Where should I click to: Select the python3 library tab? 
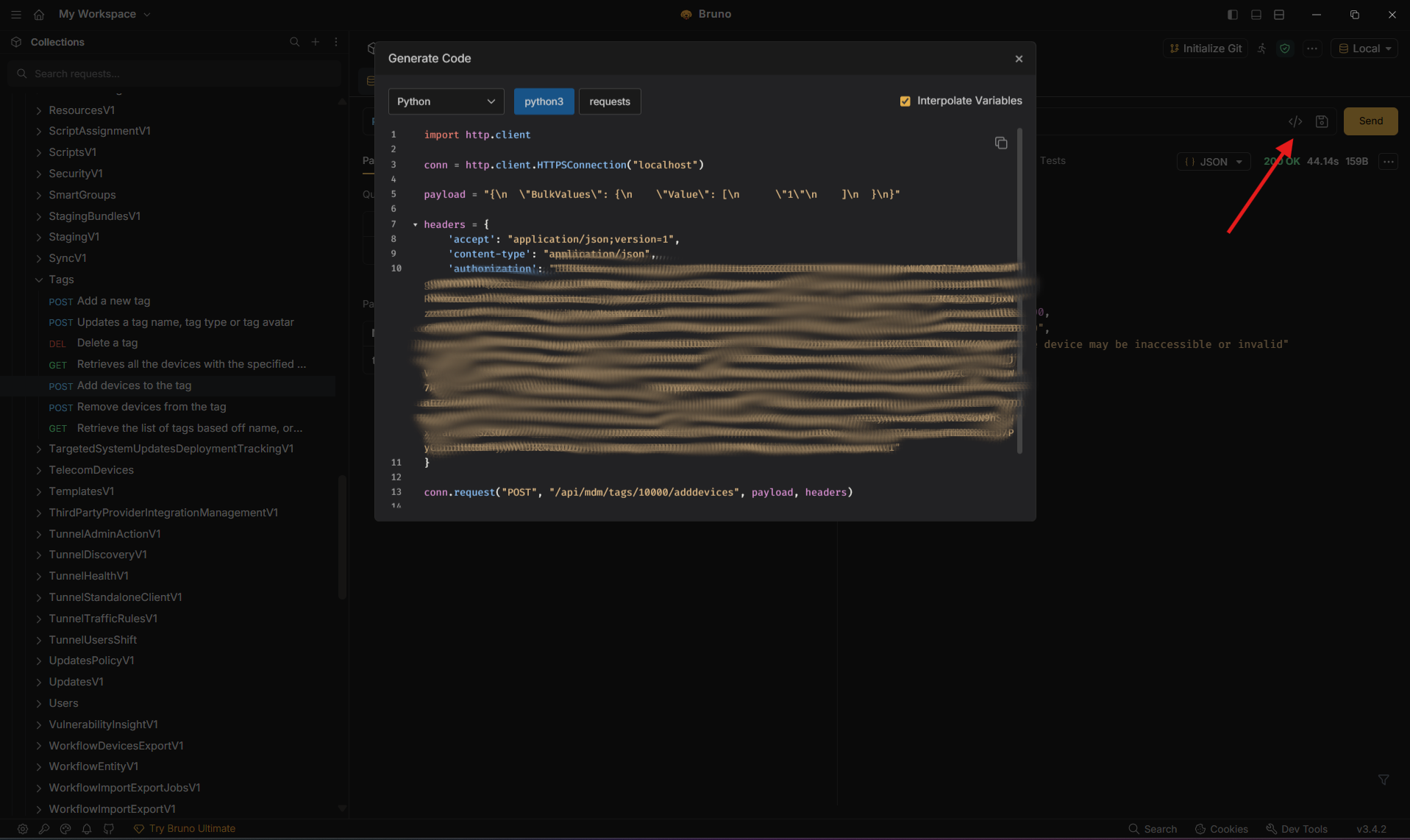[544, 102]
